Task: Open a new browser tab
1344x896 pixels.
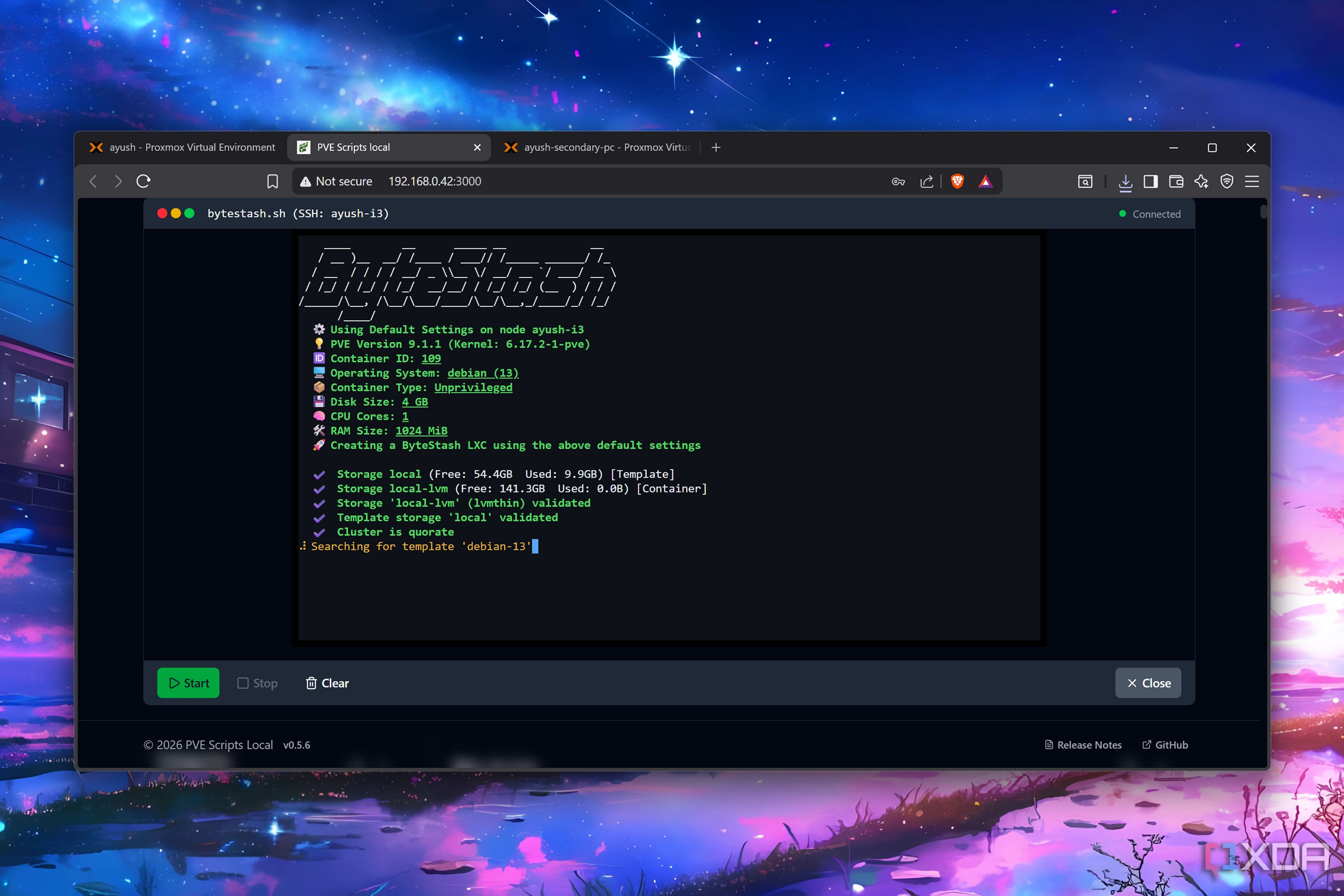Action: [716, 147]
